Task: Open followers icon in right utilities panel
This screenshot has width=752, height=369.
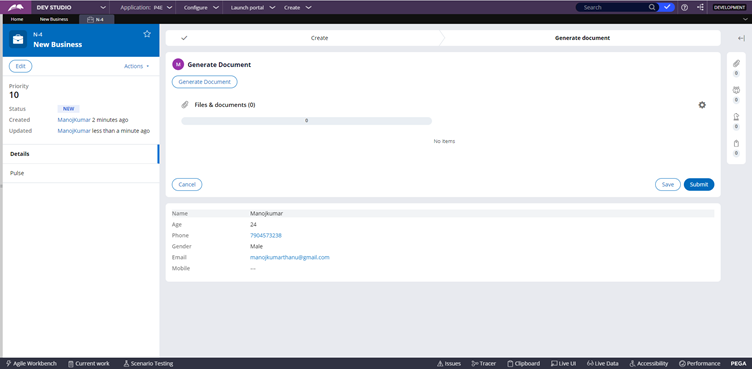Action: click(x=736, y=90)
